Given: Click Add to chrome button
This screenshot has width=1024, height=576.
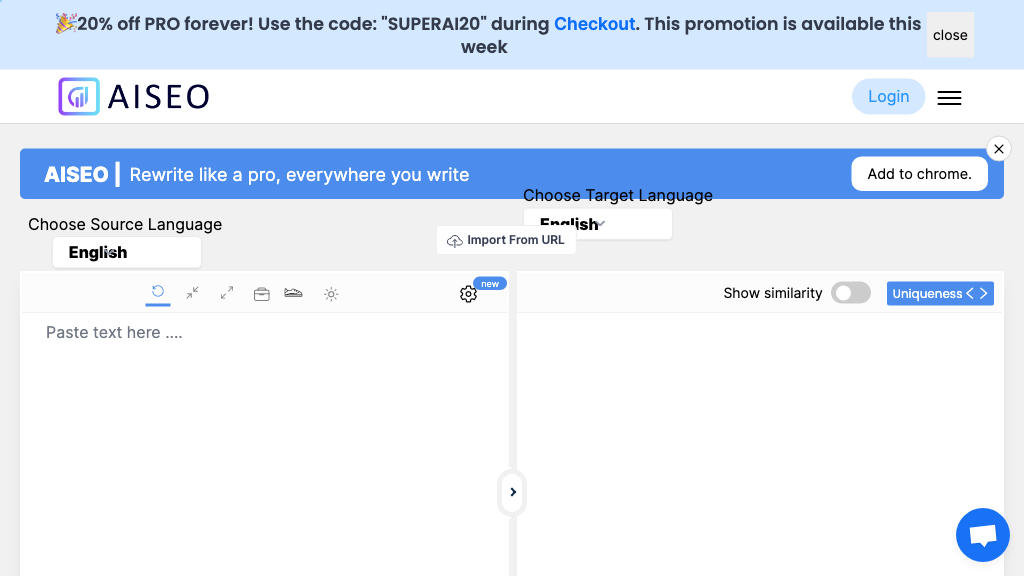Looking at the screenshot, I should click(x=919, y=174).
